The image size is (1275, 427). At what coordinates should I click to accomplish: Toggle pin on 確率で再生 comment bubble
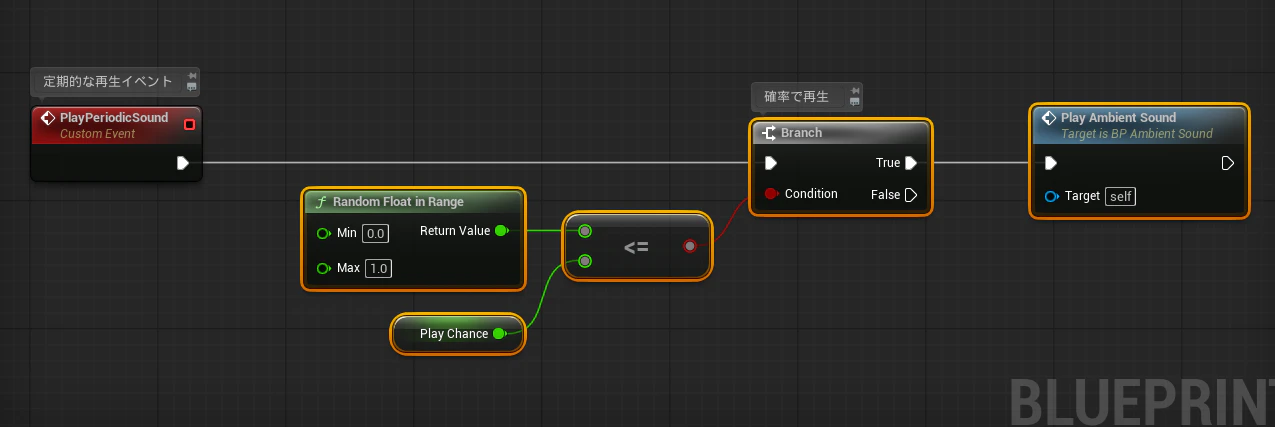click(855, 91)
